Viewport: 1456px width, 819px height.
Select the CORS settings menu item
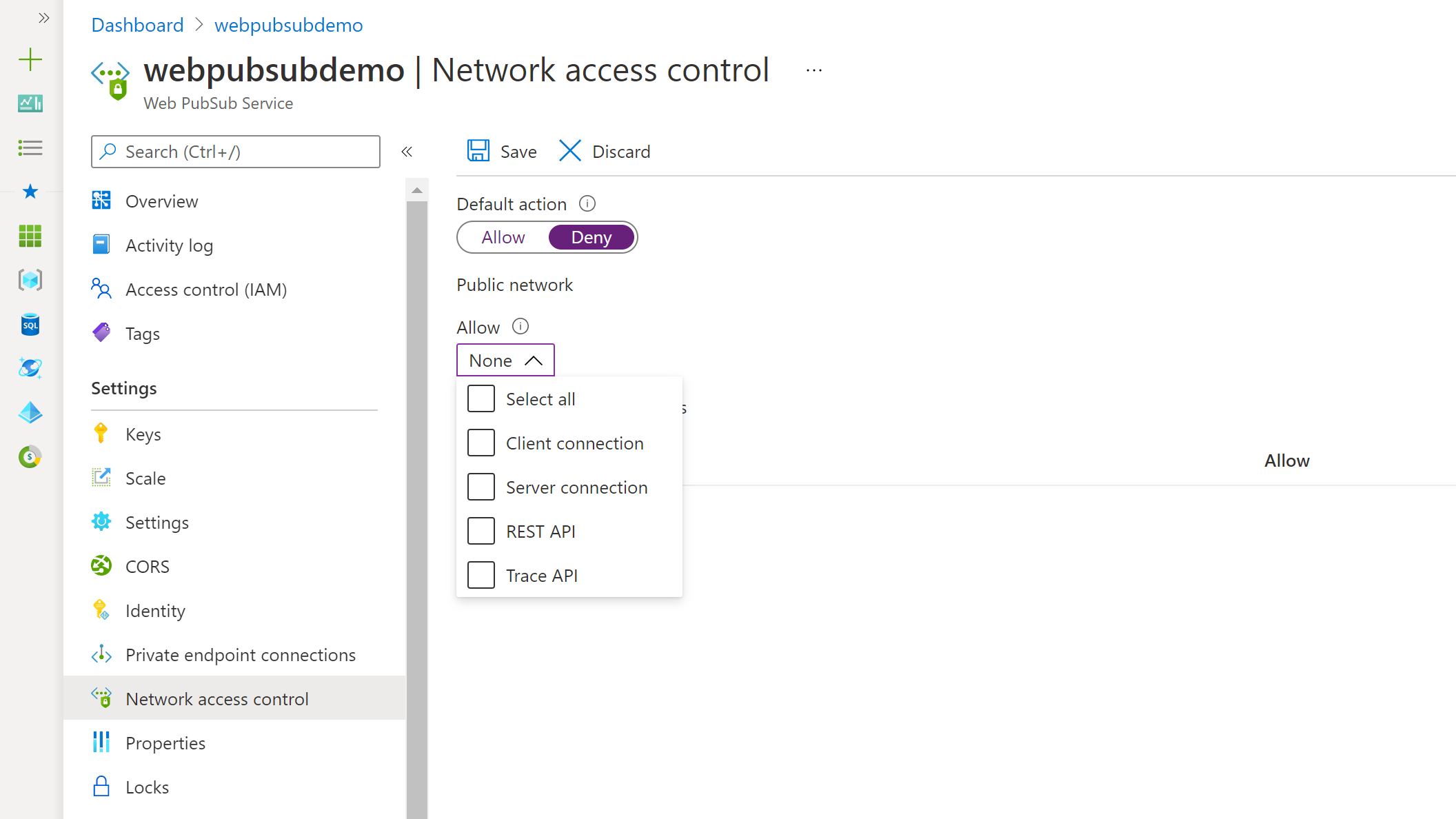(147, 566)
